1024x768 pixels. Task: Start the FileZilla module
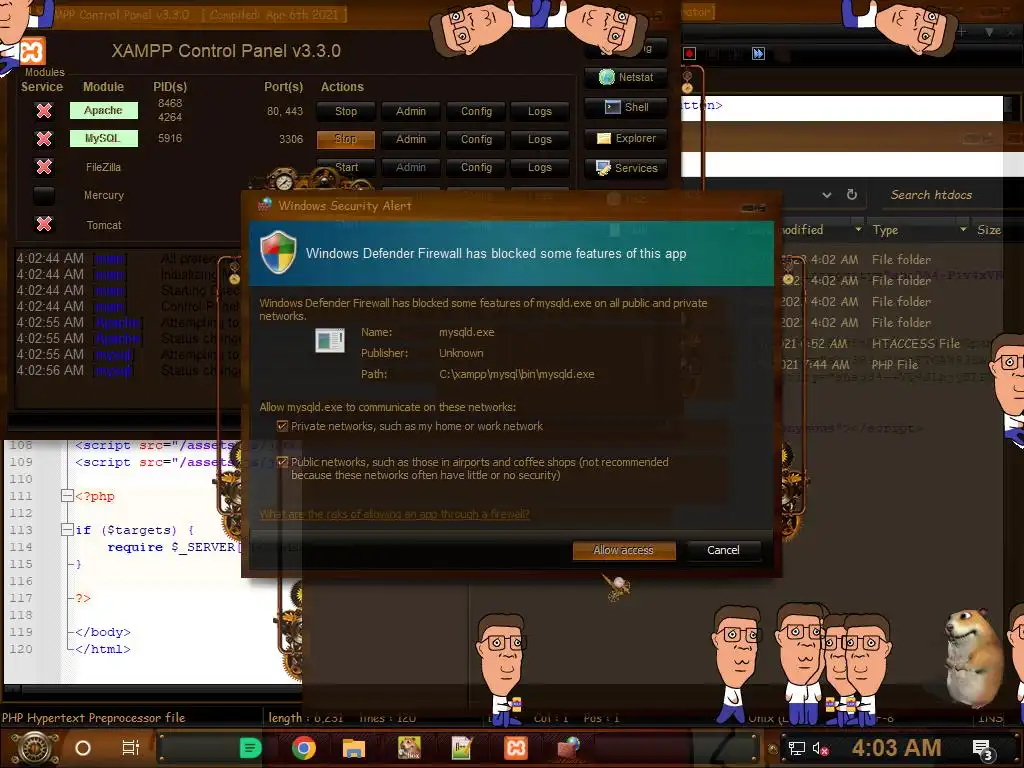345,167
